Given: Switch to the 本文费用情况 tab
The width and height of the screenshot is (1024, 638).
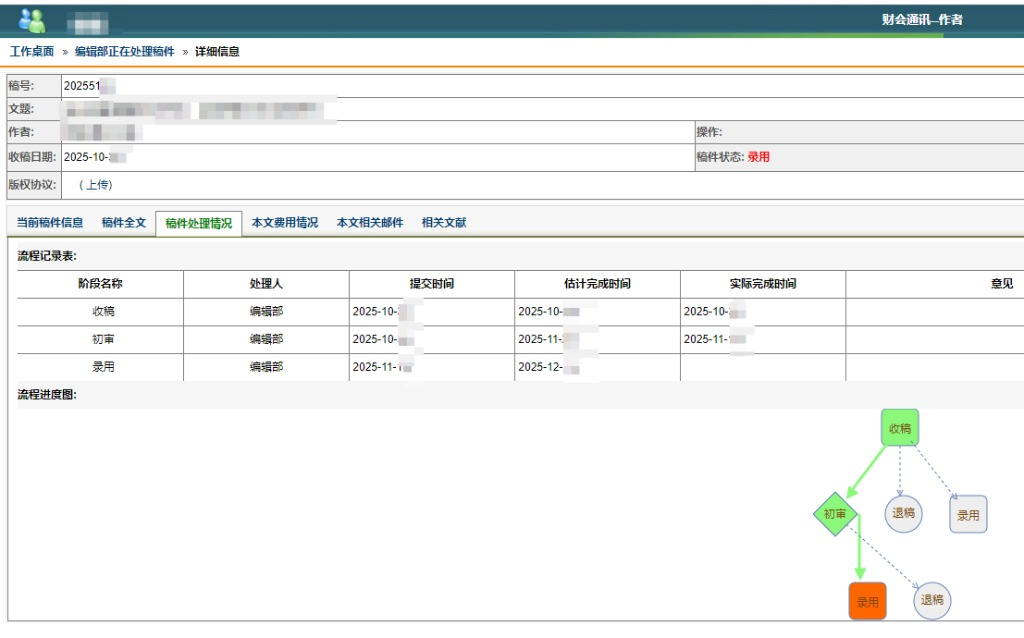Looking at the screenshot, I should click(284, 223).
